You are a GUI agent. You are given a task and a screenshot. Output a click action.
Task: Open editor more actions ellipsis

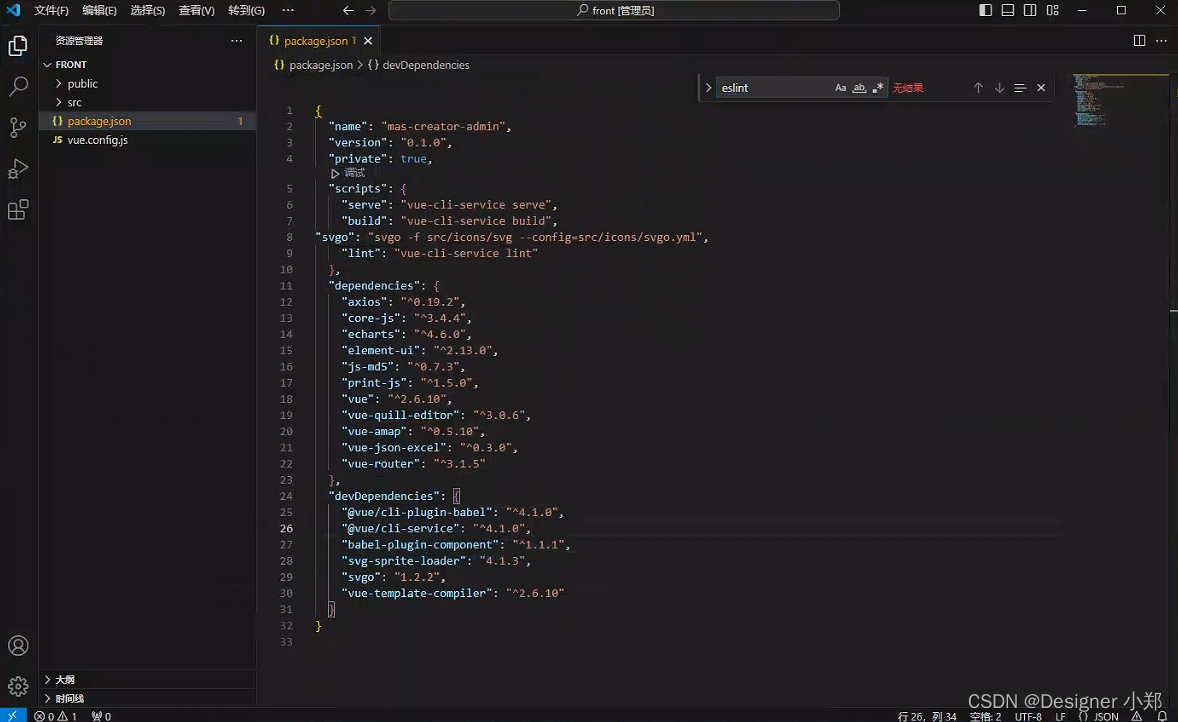point(1161,41)
